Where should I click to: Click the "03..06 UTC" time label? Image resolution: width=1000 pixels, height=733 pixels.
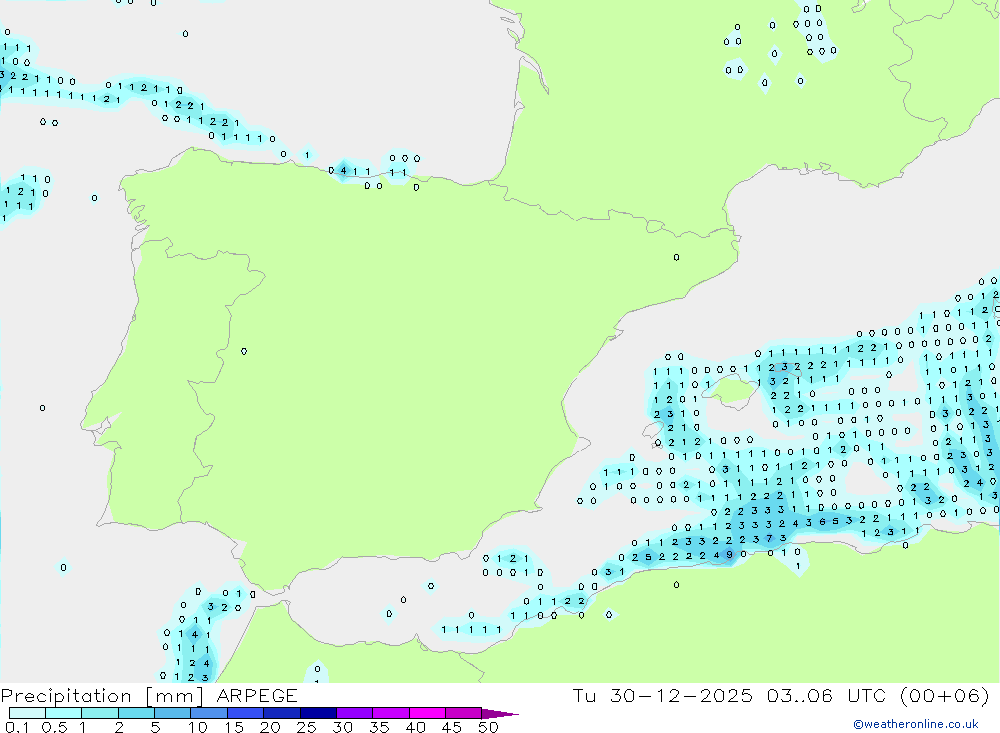827,695
